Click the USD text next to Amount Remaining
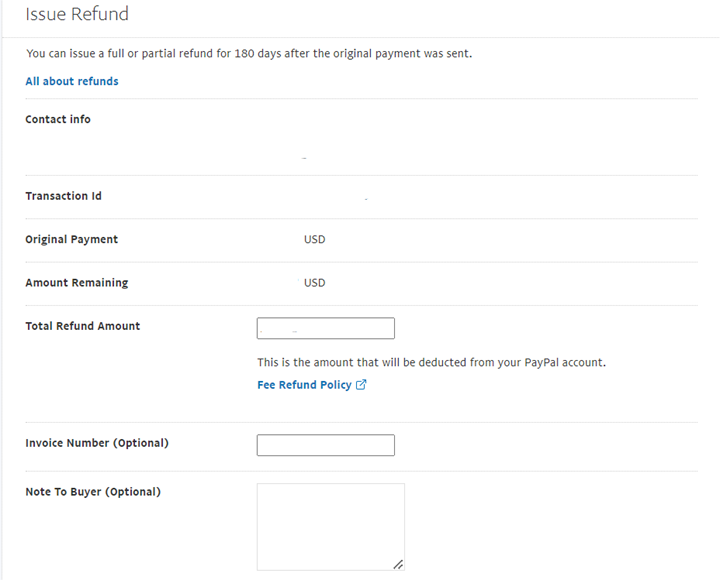The image size is (720, 580). (x=315, y=283)
